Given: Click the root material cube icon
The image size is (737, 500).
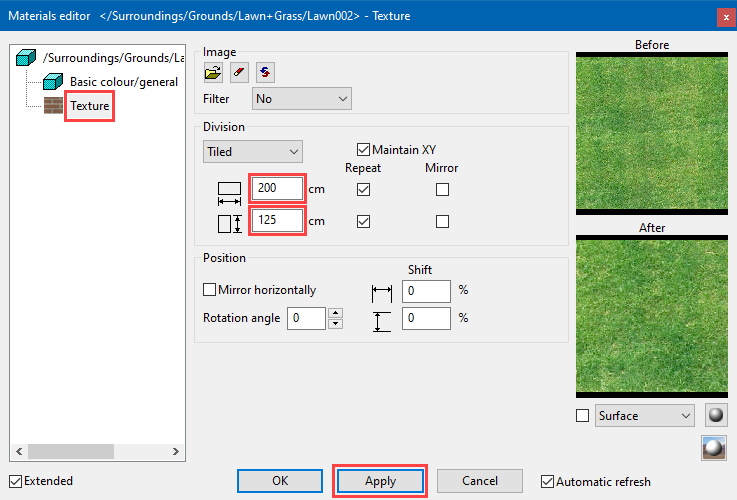Looking at the screenshot, I should pos(27,60).
